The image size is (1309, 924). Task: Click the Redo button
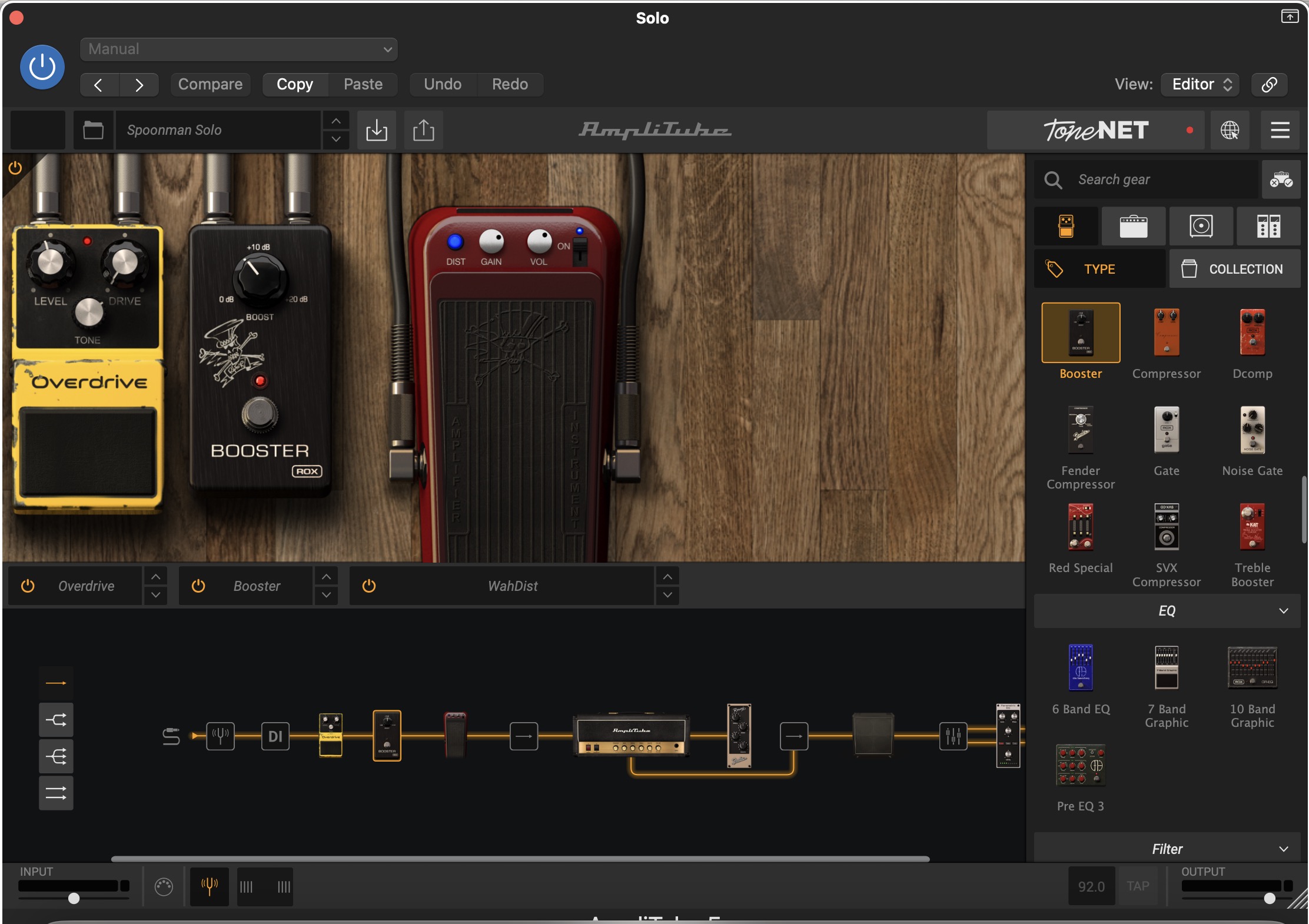(x=510, y=84)
